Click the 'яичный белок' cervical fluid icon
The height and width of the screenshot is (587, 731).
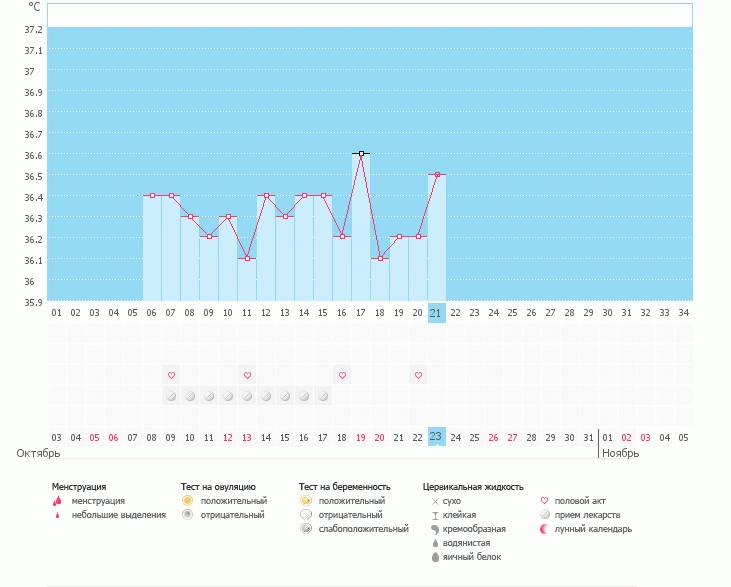tap(435, 557)
